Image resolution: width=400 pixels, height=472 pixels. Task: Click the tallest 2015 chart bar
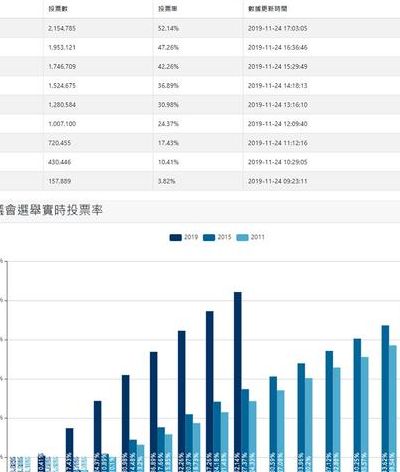[385, 398]
